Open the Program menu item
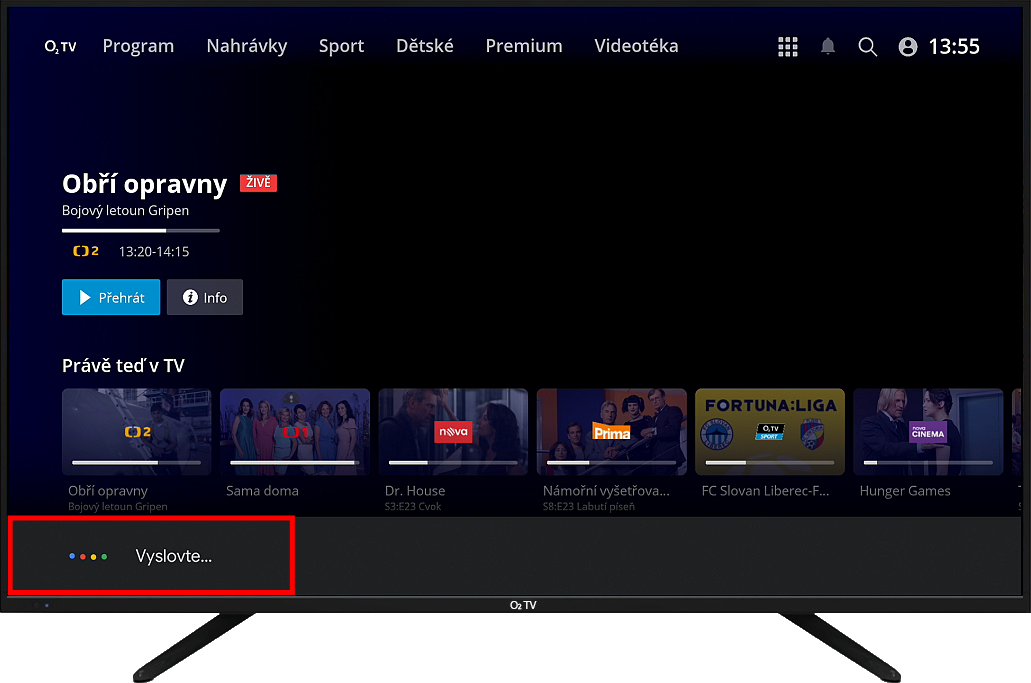1031x683 pixels. tap(138, 46)
